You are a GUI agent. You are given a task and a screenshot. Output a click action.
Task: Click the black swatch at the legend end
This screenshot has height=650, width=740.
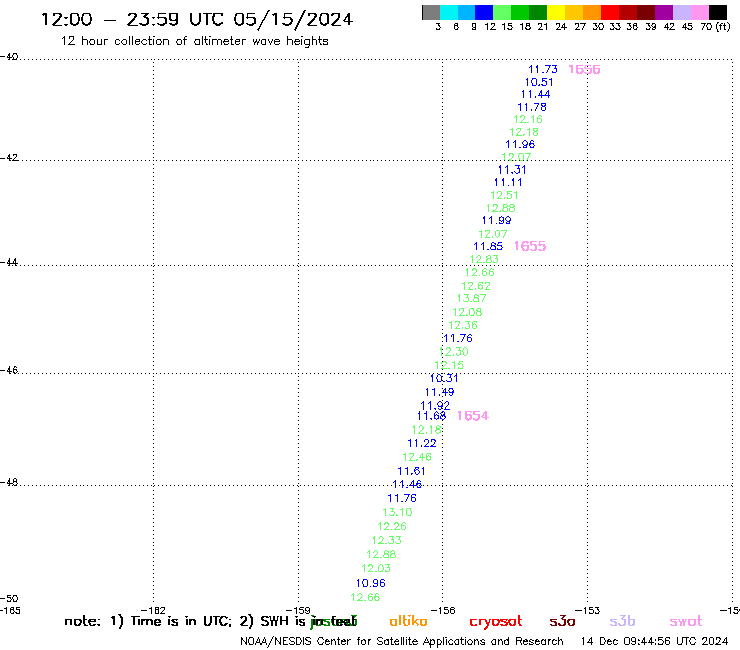coord(717,12)
